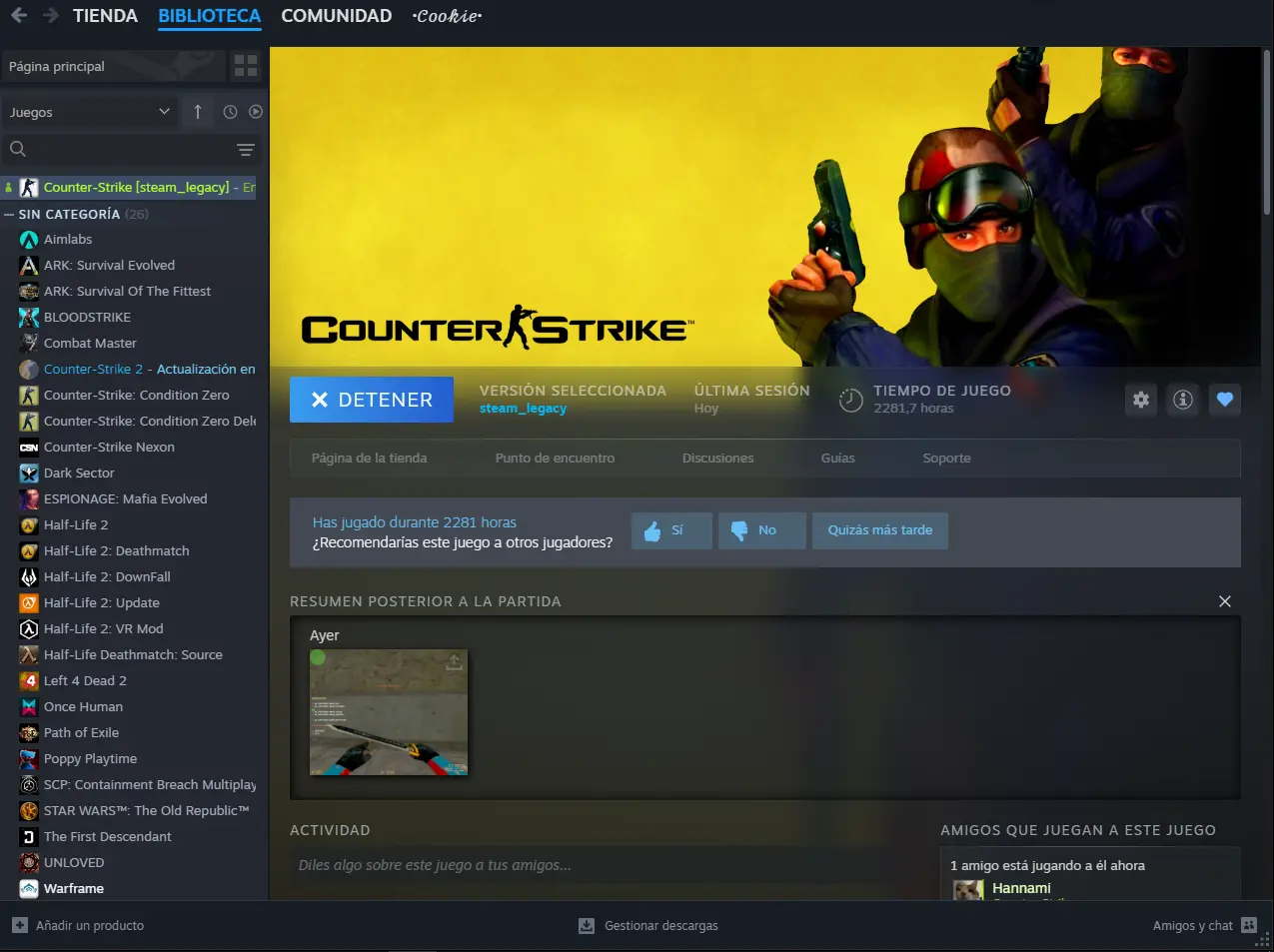Image resolution: width=1274 pixels, height=952 pixels.
Task: Select Combat Master entry
Action: (x=90, y=343)
